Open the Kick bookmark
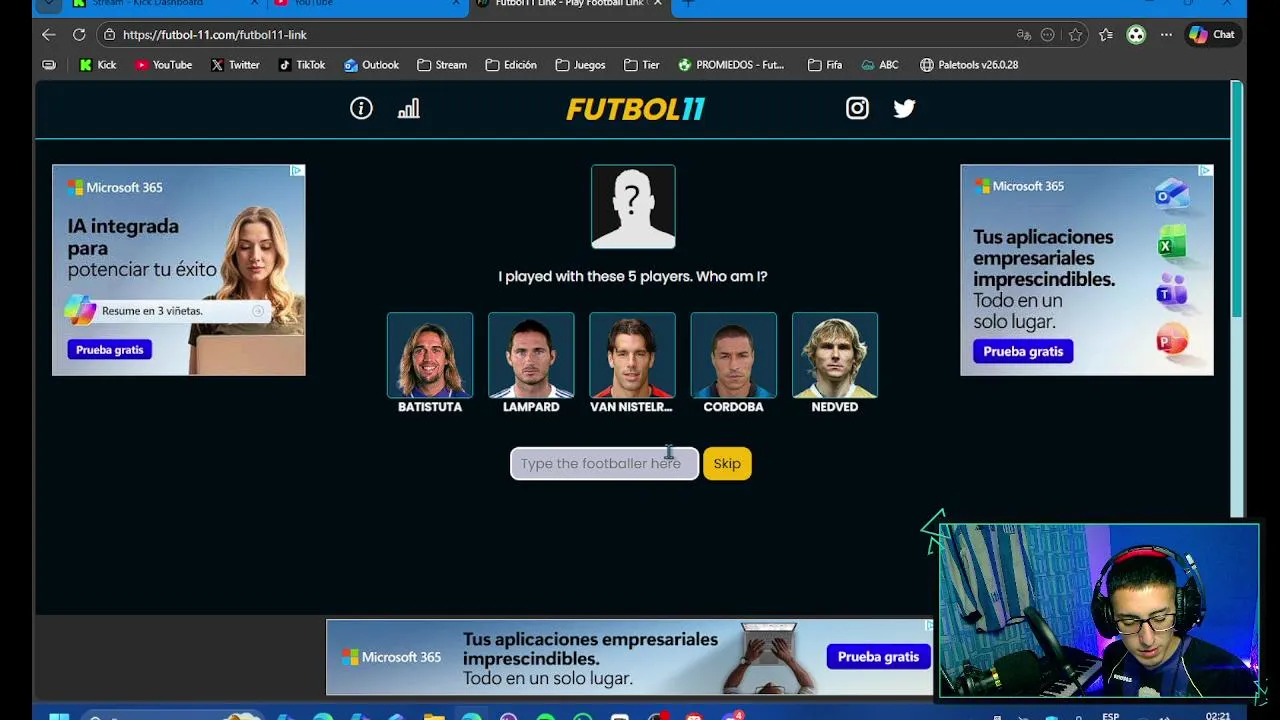 pyautogui.click(x=98, y=65)
